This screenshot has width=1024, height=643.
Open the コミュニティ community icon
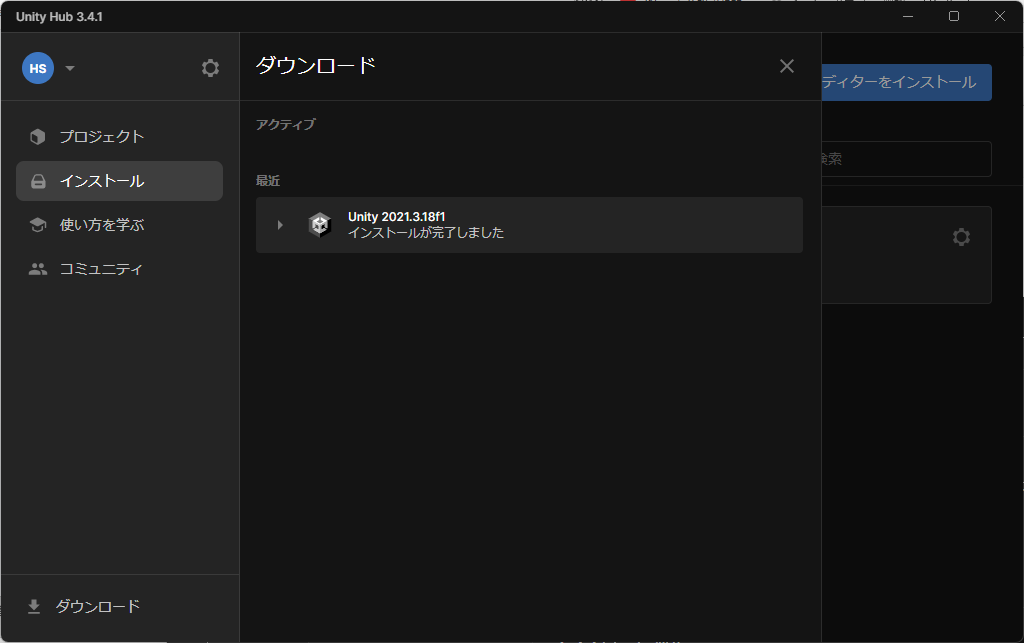click(37, 269)
